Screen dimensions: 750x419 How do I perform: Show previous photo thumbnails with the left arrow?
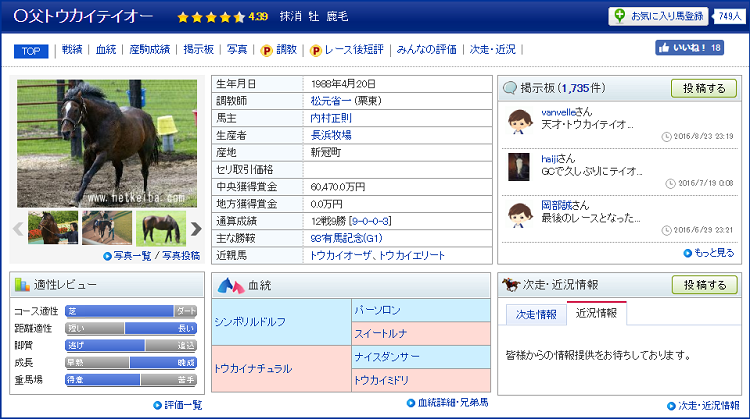pyautogui.click(x=18, y=229)
